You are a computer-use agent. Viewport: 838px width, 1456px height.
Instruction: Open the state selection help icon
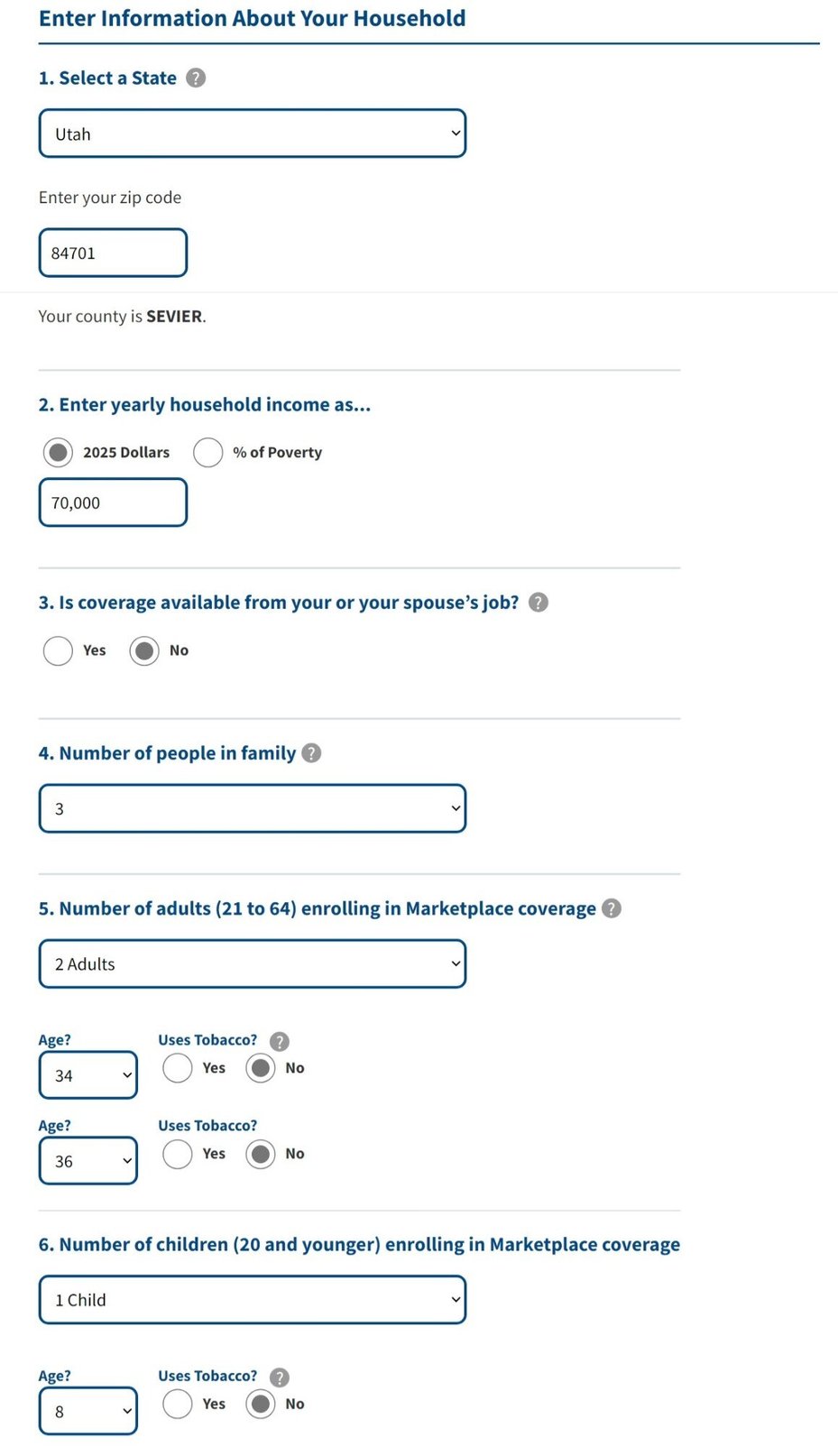click(195, 78)
